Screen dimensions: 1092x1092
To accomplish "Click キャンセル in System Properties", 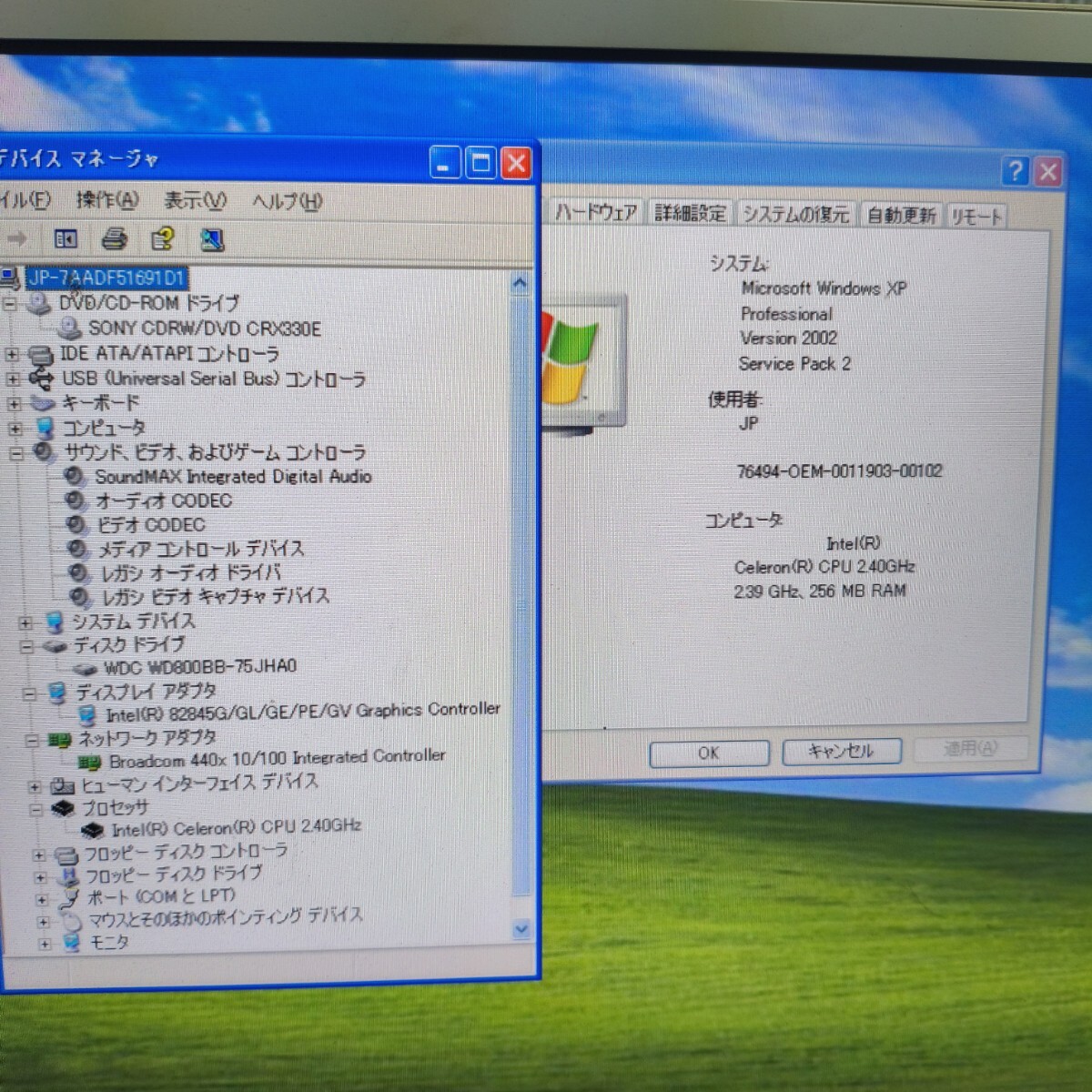I will pos(841,751).
